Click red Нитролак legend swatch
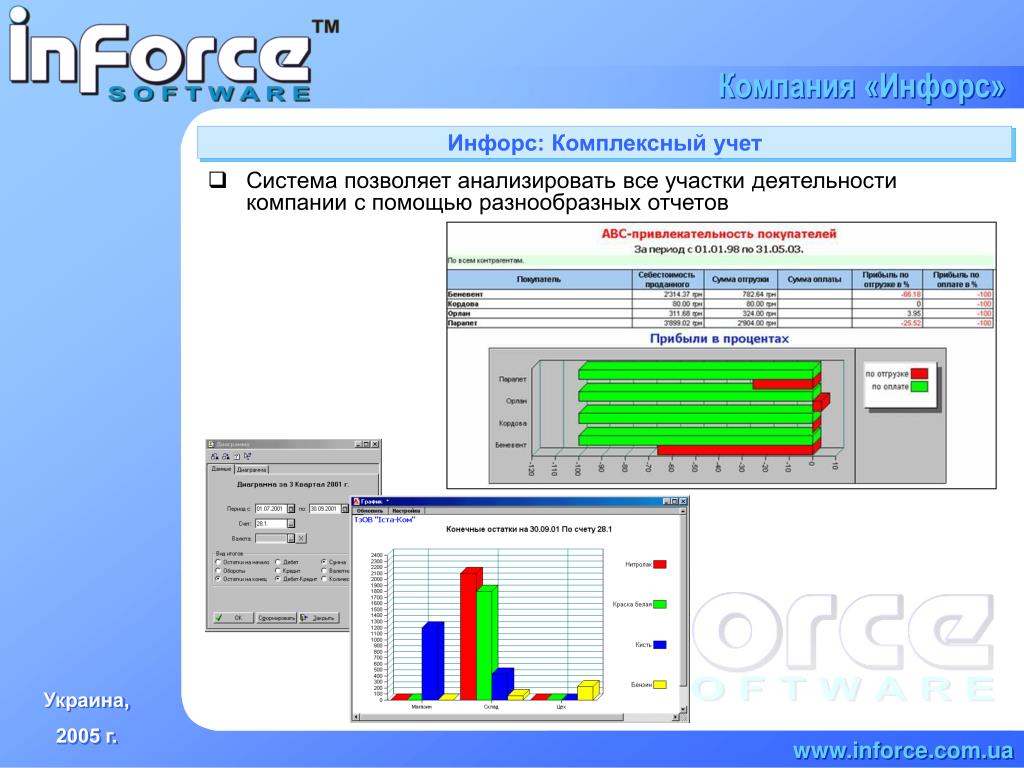 point(660,564)
